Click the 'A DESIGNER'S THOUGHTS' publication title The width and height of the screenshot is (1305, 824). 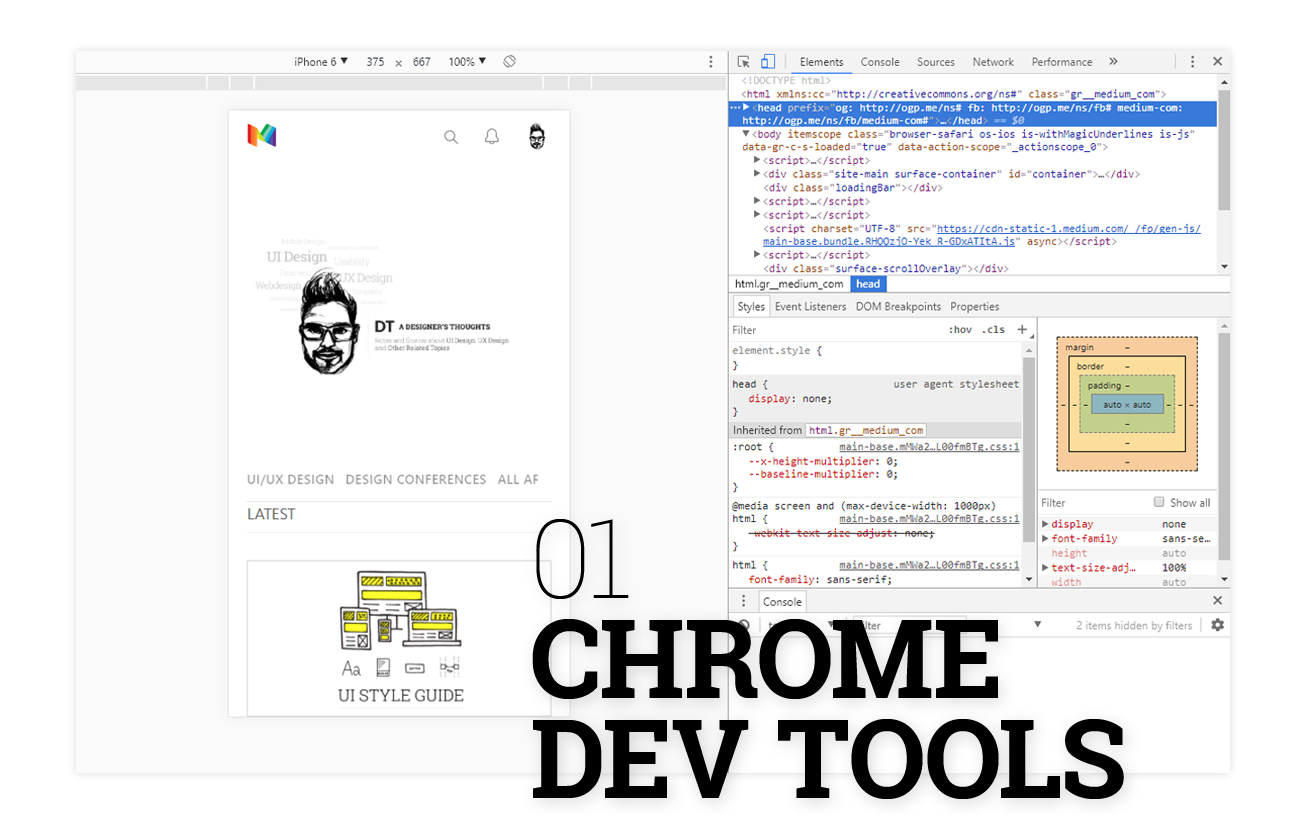(x=444, y=327)
